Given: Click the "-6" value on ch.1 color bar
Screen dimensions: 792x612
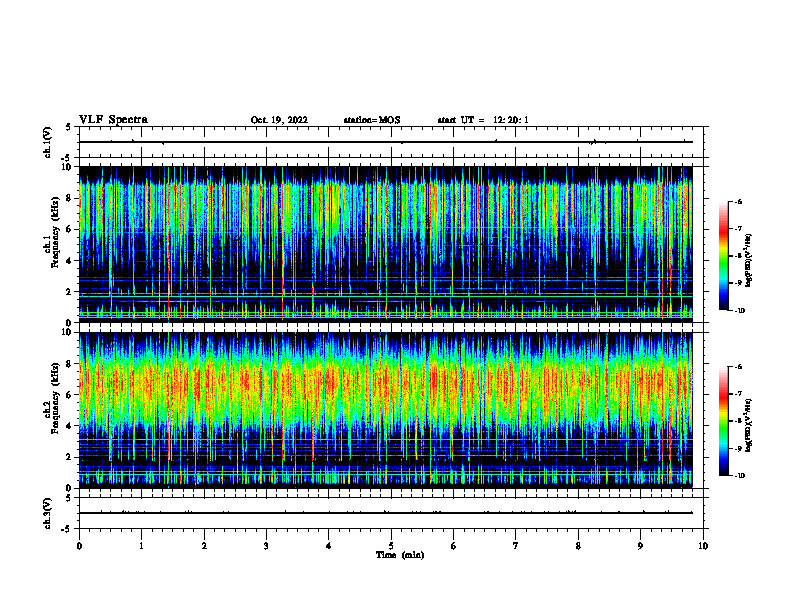Looking at the screenshot, I should click(x=738, y=202).
